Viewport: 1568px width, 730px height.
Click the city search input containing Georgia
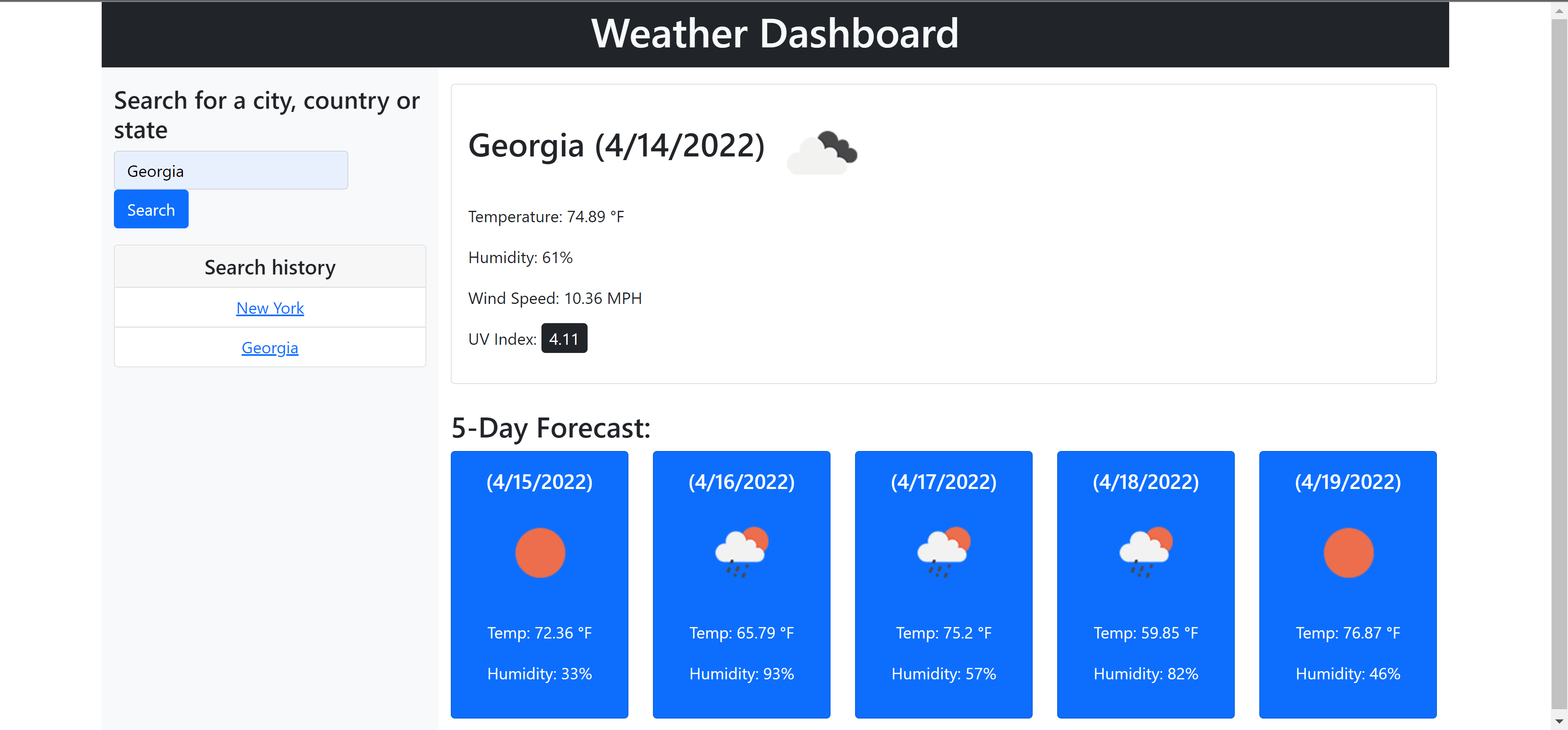[x=231, y=170]
